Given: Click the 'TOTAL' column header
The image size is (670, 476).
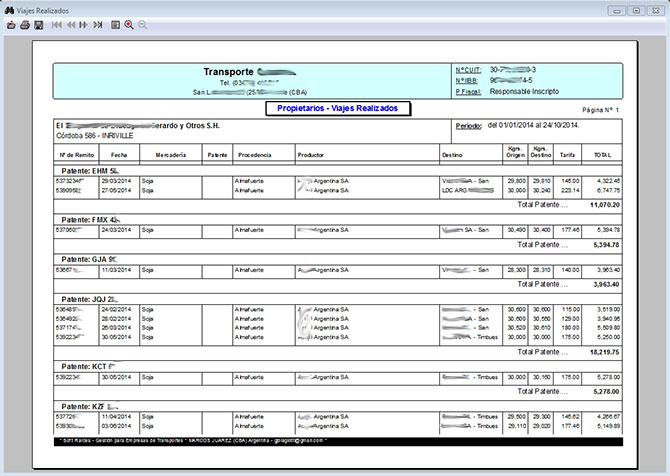Looking at the screenshot, I should tap(602, 155).
